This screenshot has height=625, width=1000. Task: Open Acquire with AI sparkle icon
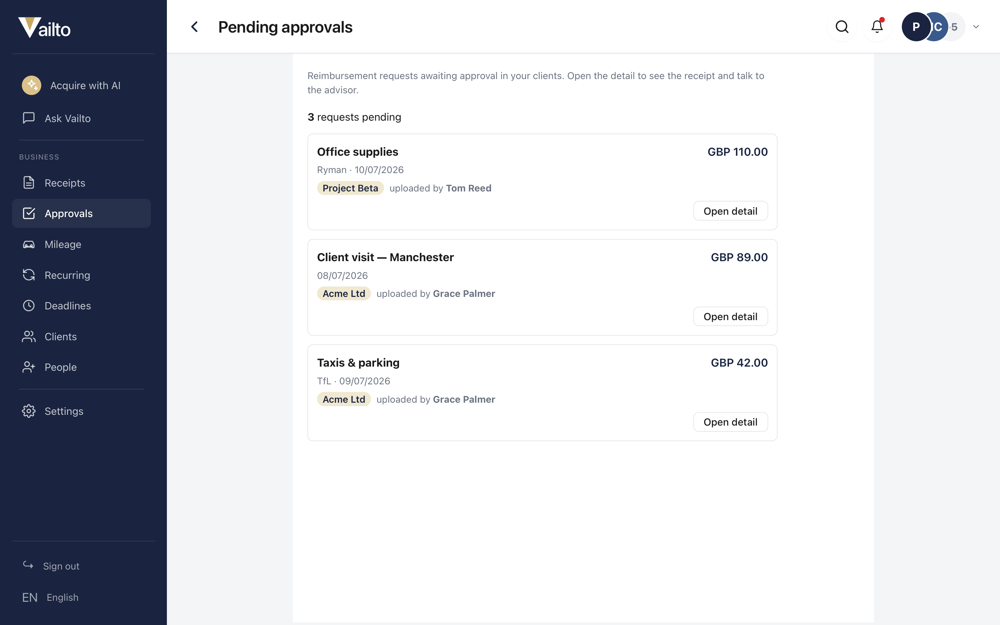(31, 85)
